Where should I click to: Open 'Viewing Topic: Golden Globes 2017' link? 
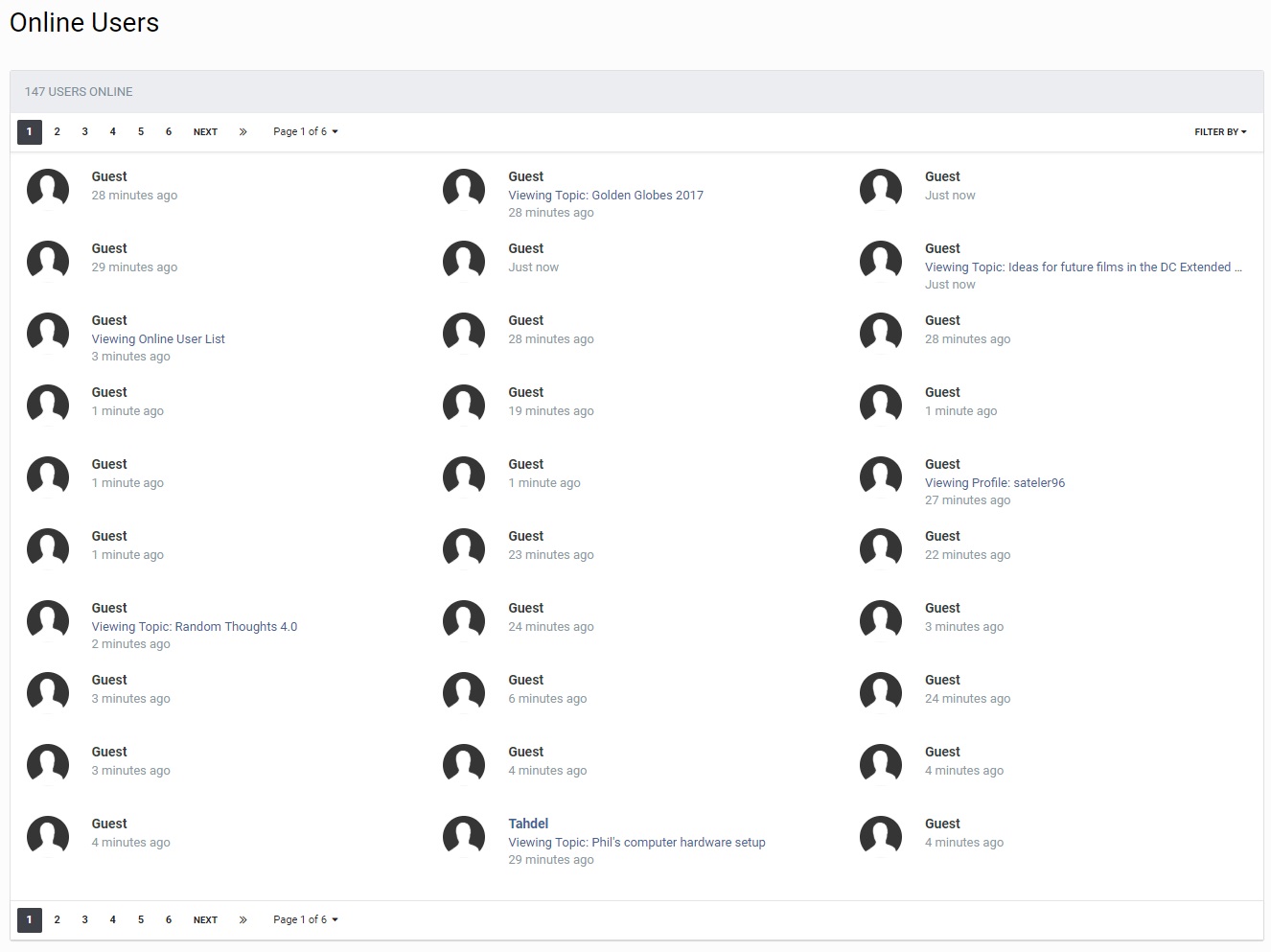(x=606, y=195)
